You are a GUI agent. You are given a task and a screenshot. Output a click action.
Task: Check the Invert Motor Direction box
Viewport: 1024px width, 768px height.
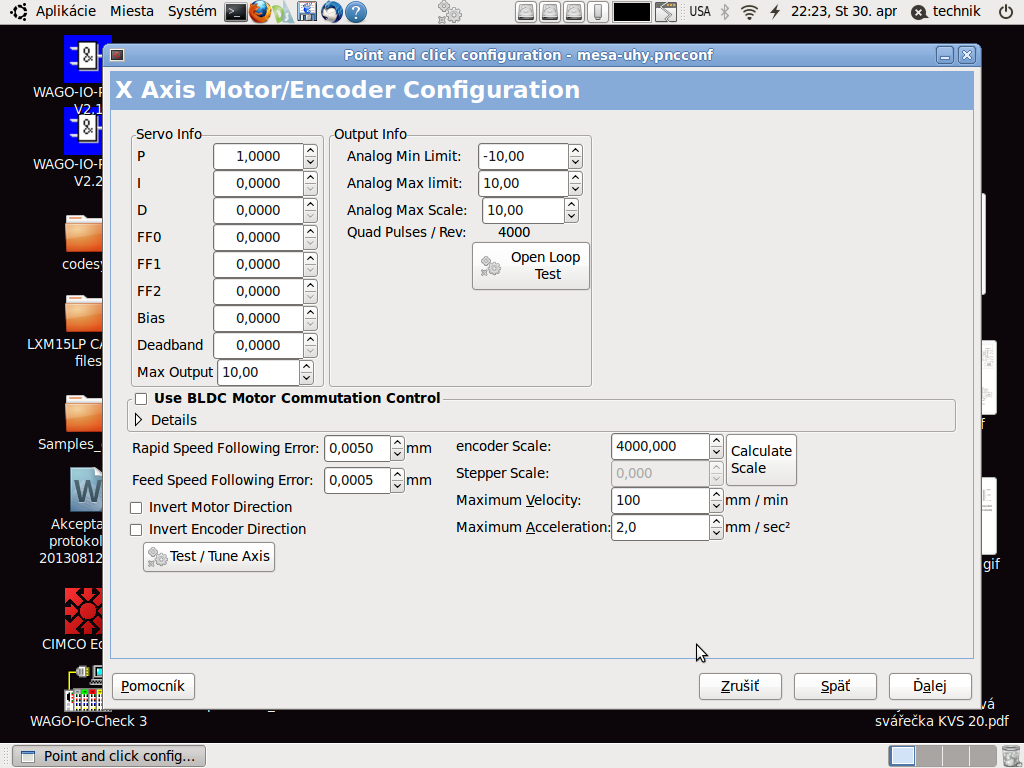pos(137,508)
